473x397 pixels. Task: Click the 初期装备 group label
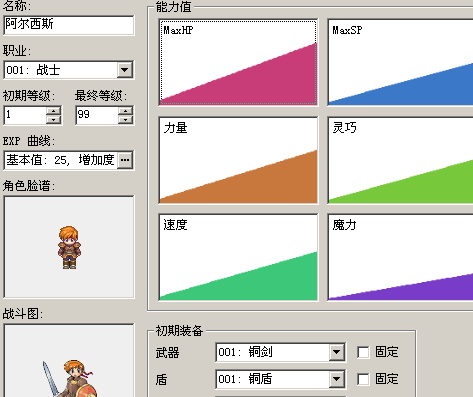(x=179, y=331)
